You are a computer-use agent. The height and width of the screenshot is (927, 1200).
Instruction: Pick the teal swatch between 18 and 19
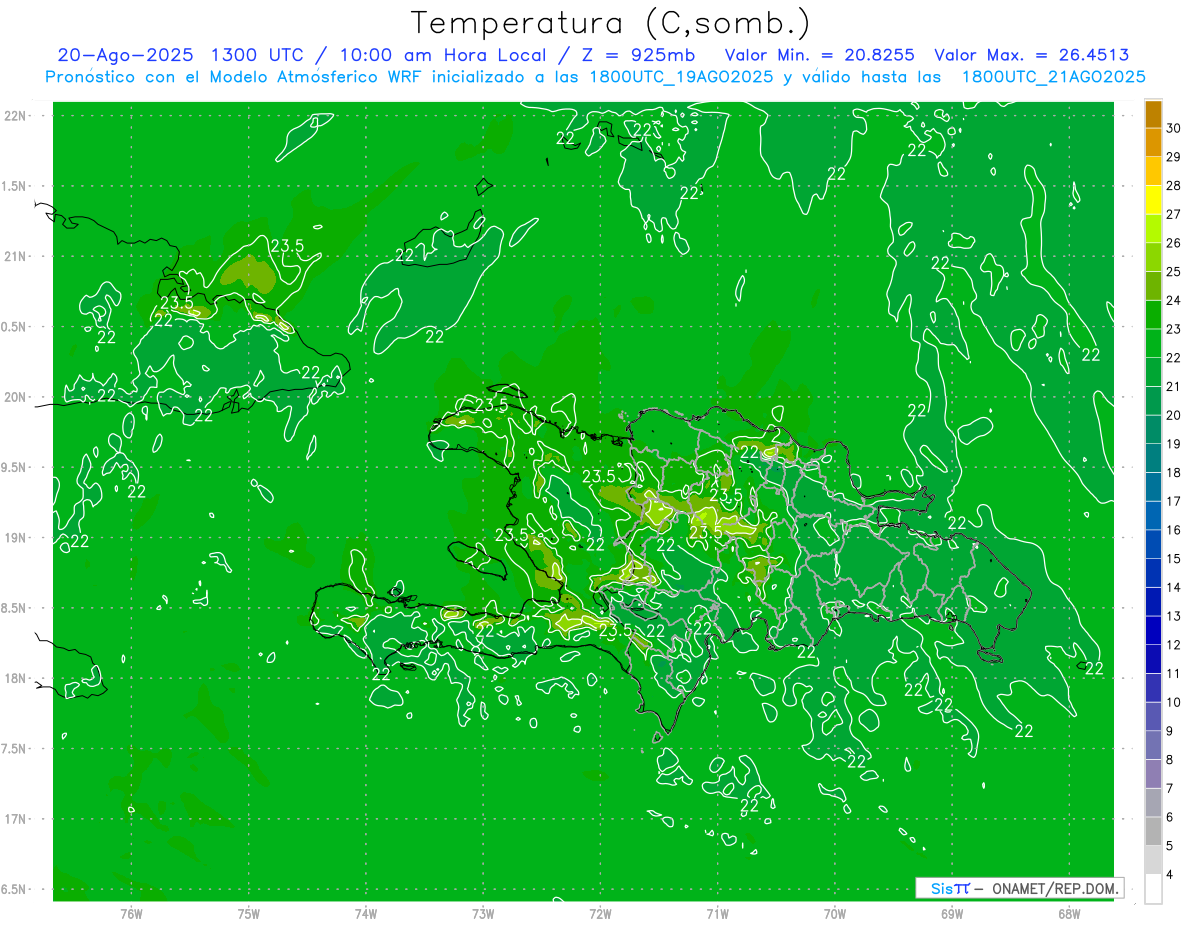coord(1153,458)
